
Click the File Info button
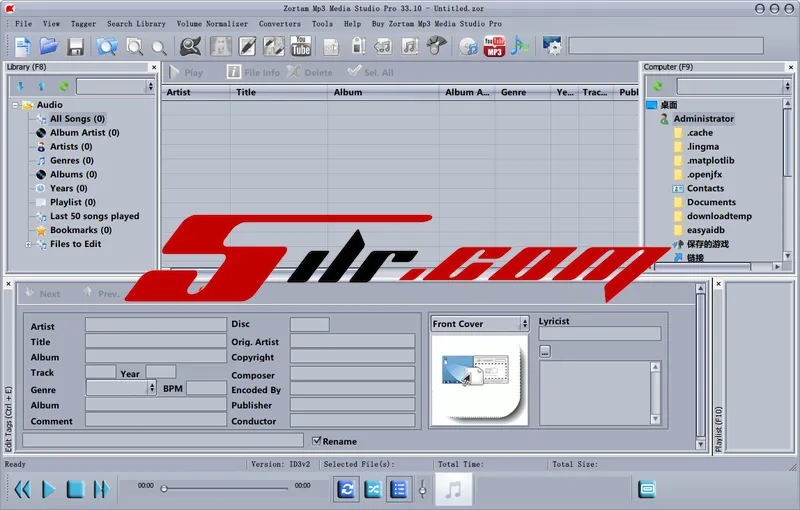pyautogui.click(x=254, y=72)
